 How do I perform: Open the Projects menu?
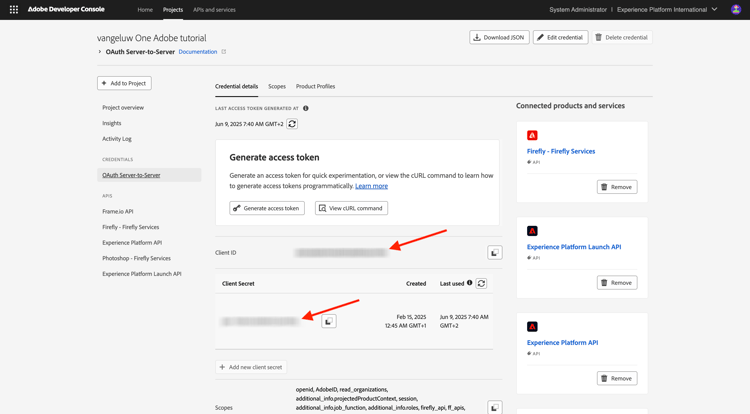click(173, 10)
